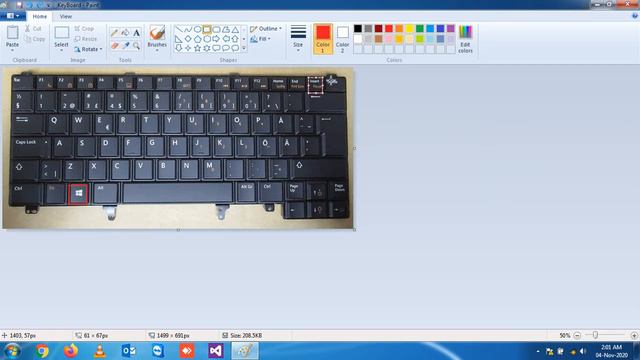Open the Rotate dropdown
This screenshot has width=640, height=360.
88,49
